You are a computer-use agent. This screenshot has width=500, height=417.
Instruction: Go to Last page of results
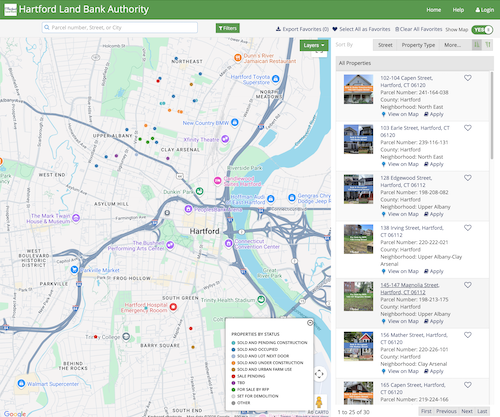[482, 411]
